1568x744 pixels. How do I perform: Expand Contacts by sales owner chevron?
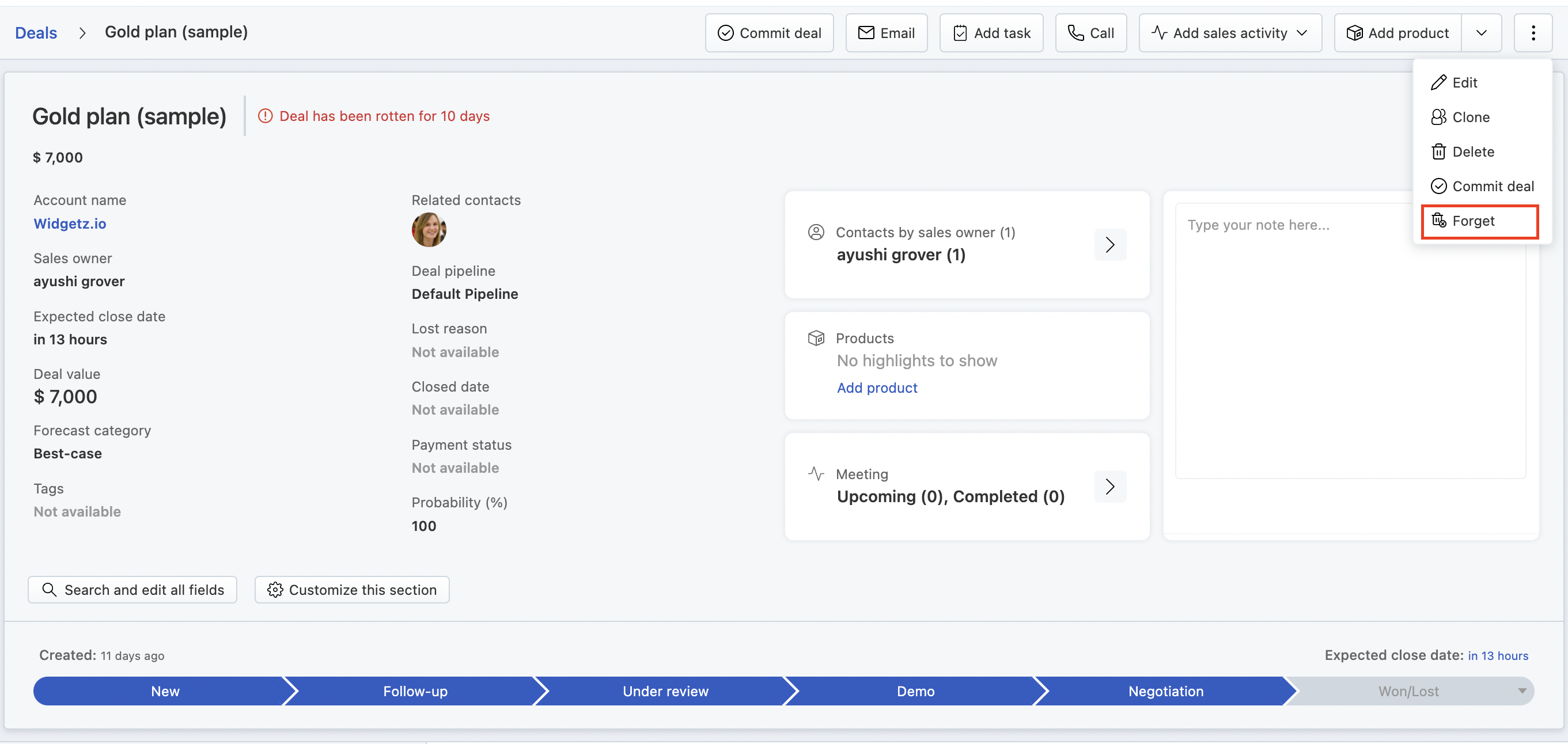[x=1109, y=245]
